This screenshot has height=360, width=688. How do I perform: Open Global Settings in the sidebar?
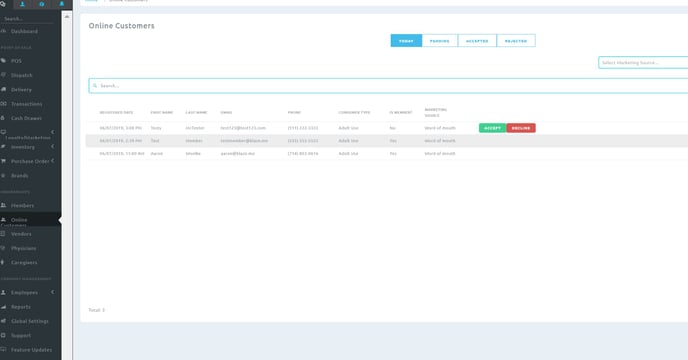(x=29, y=321)
